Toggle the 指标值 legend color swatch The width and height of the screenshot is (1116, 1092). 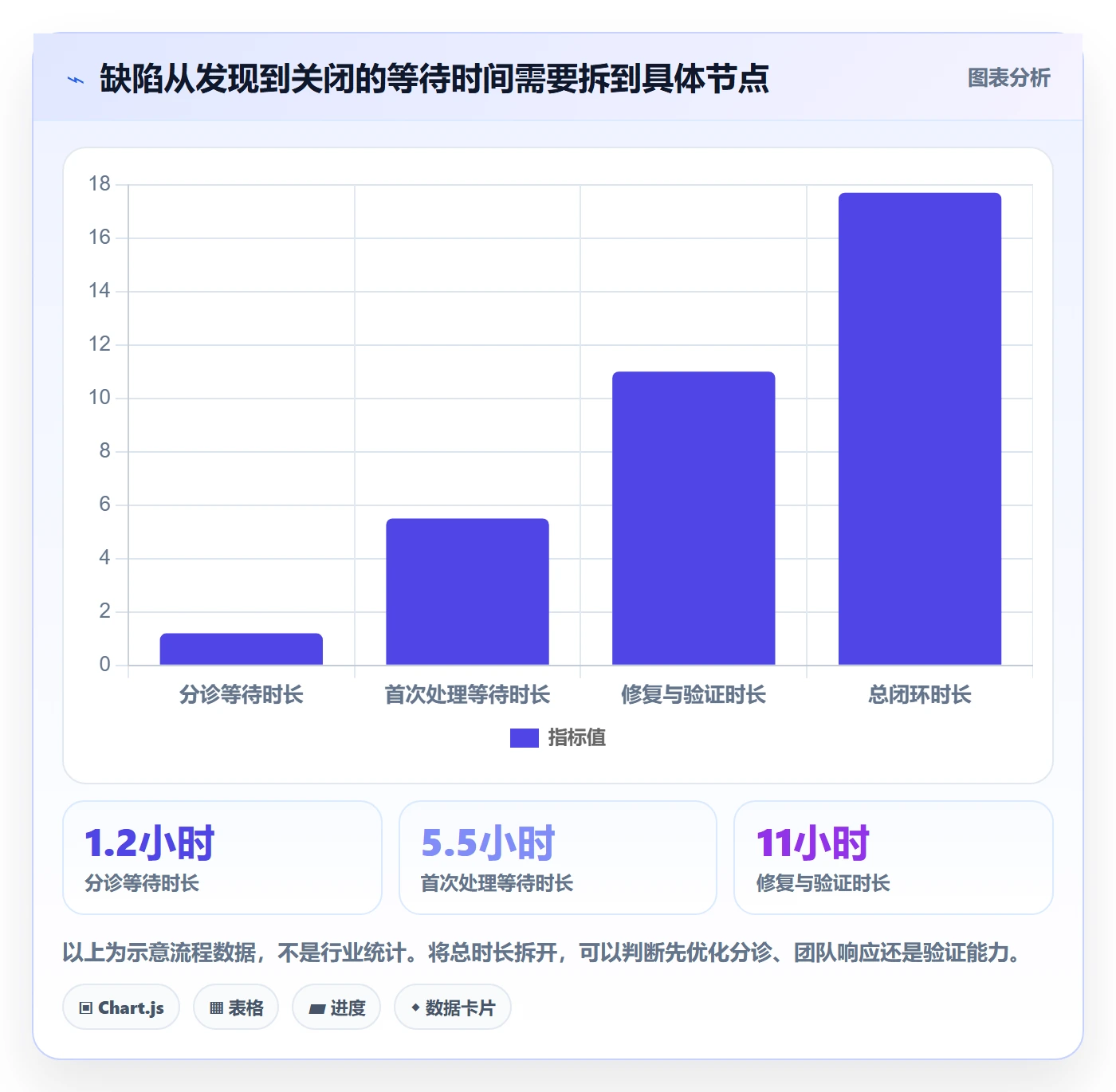click(x=524, y=738)
